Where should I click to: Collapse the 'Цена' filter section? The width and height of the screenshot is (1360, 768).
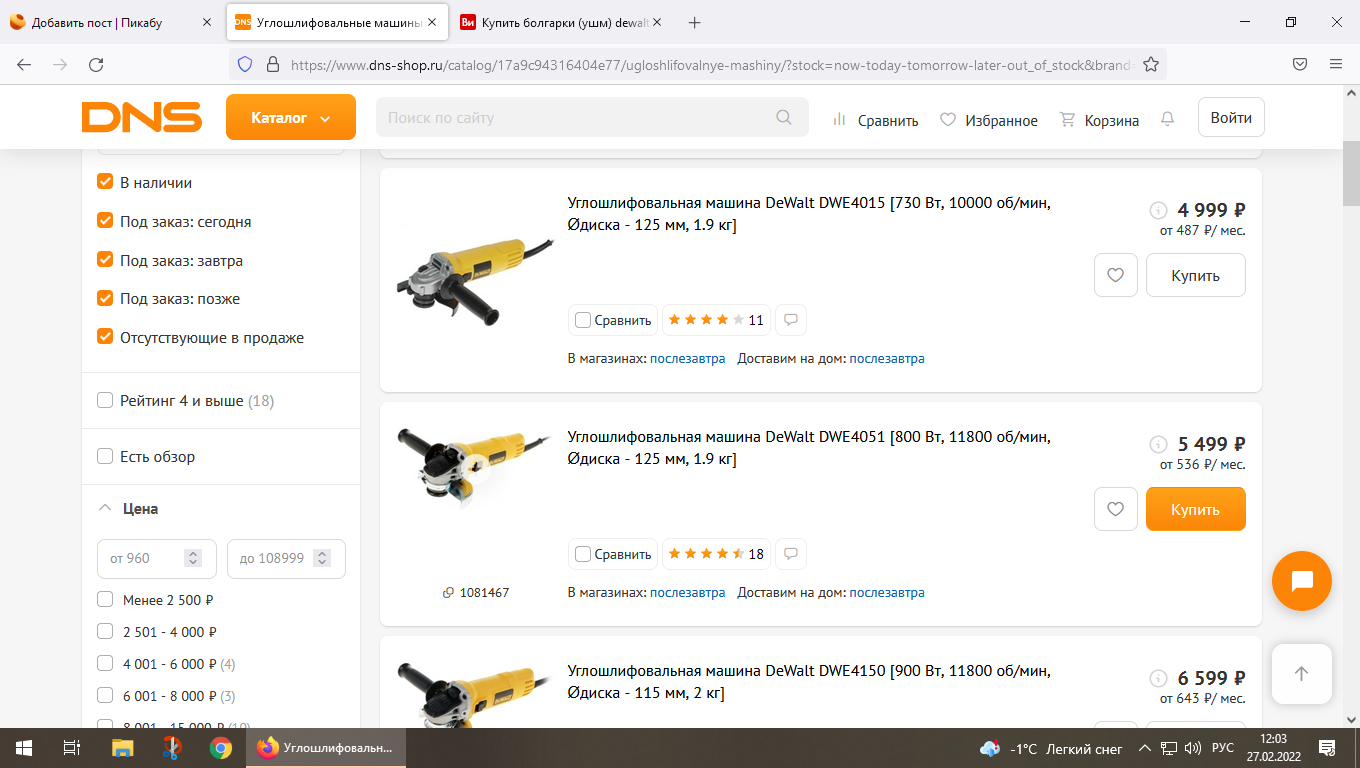coord(105,508)
